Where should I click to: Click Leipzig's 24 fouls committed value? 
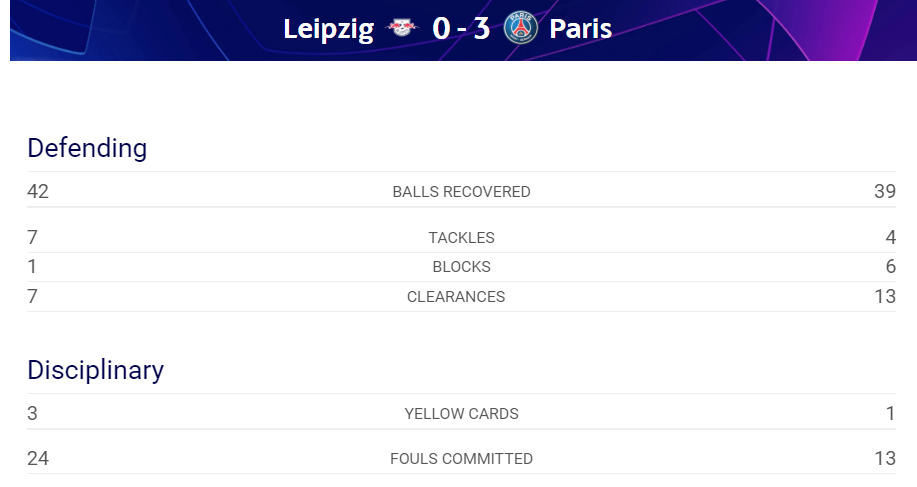click(x=38, y=458)
